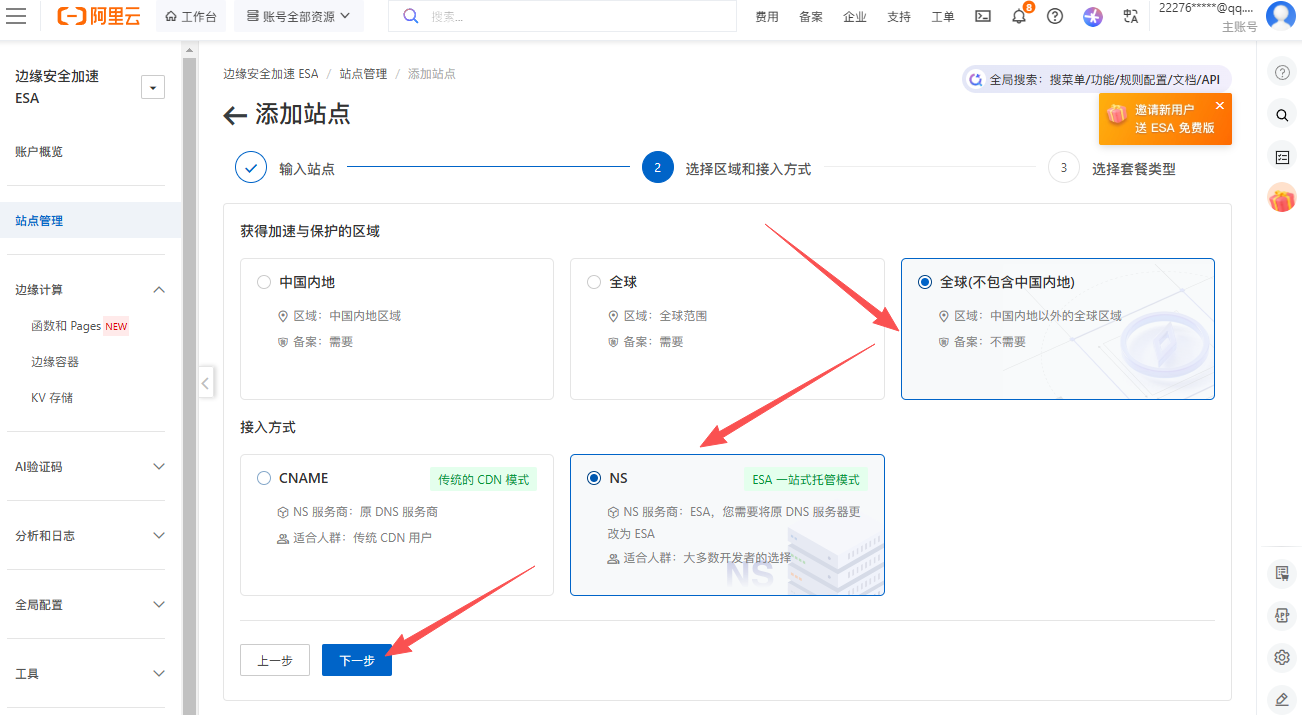
Task: Expand the AI验证码 section
Action: (x=158, y=467)
